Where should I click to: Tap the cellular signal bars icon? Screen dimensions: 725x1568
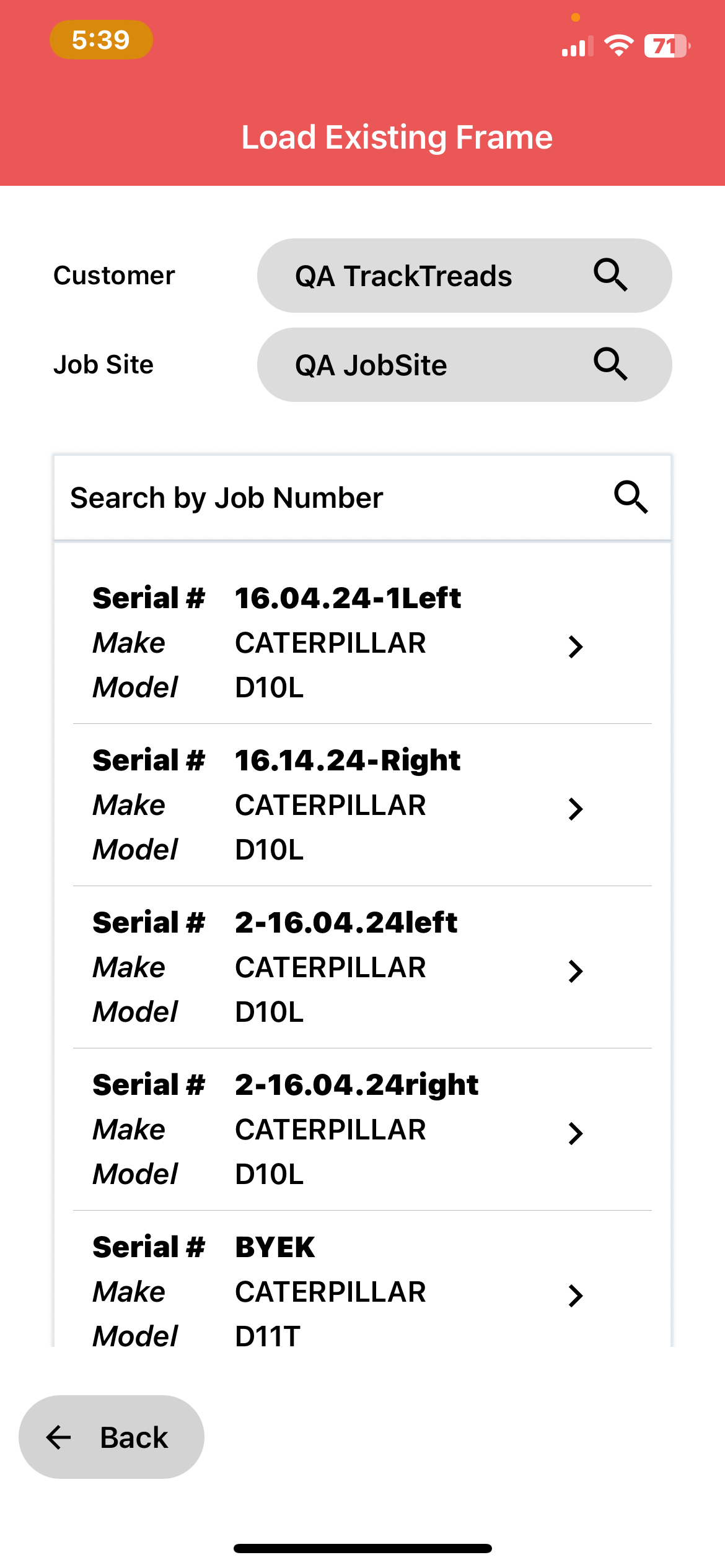[577, 46]
